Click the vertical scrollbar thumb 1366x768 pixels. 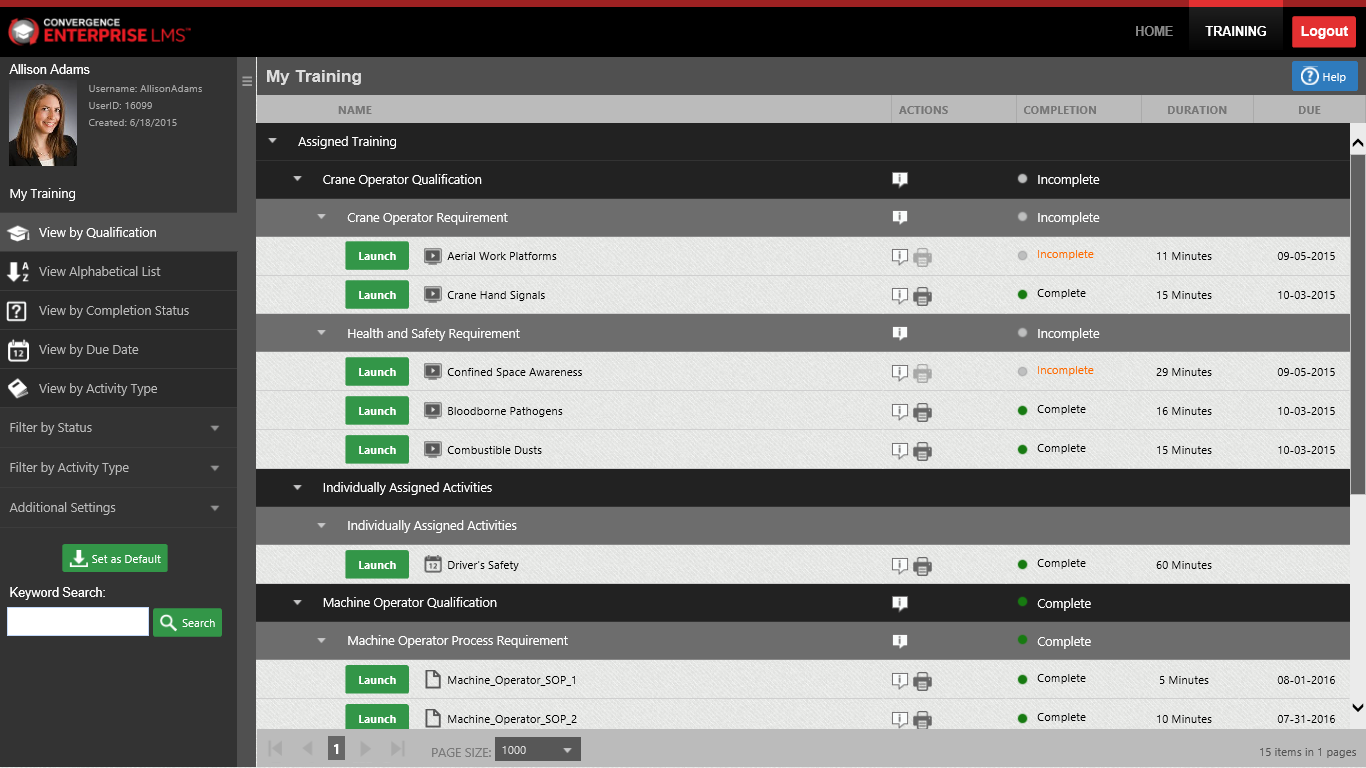pyautogui.click(x=1357, y=323)
